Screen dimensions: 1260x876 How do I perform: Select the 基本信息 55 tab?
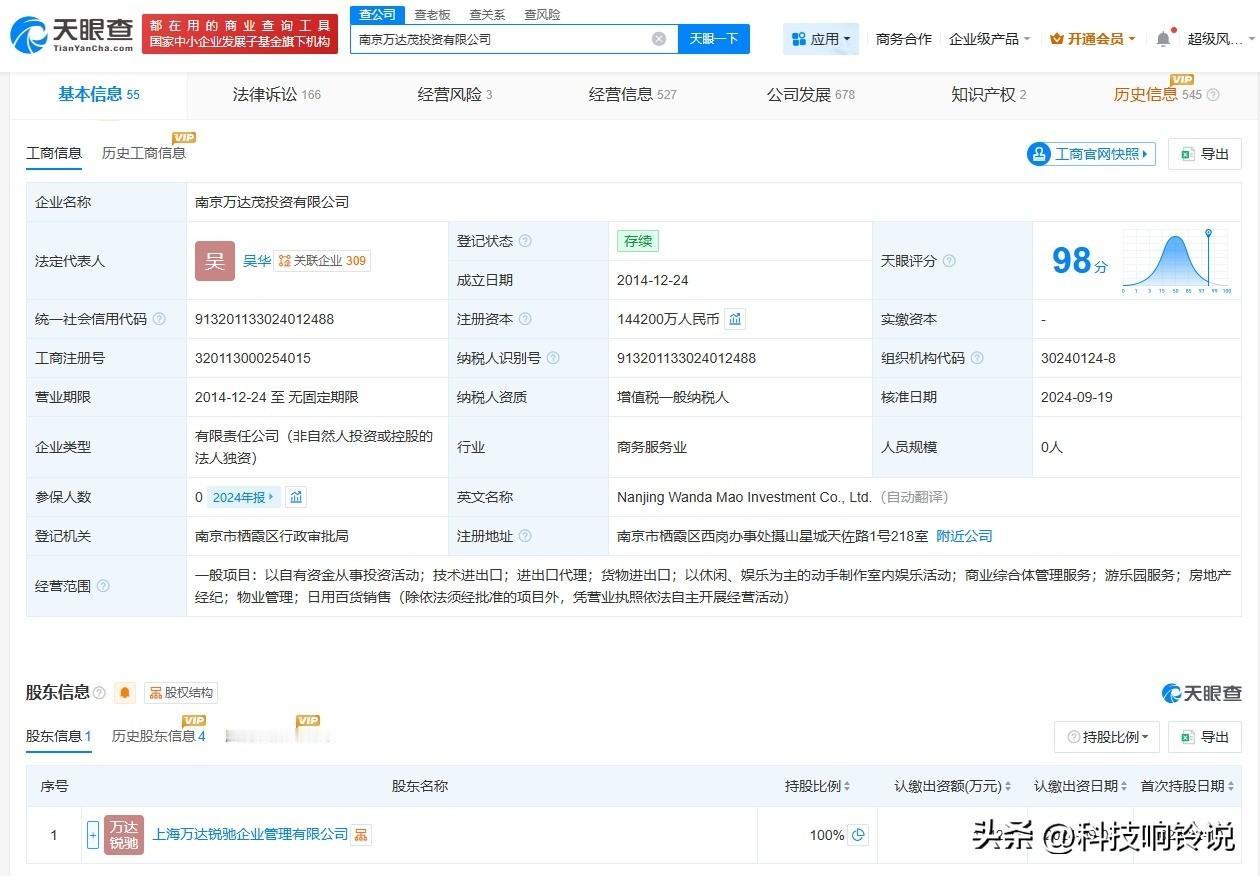tap(99, 95)
